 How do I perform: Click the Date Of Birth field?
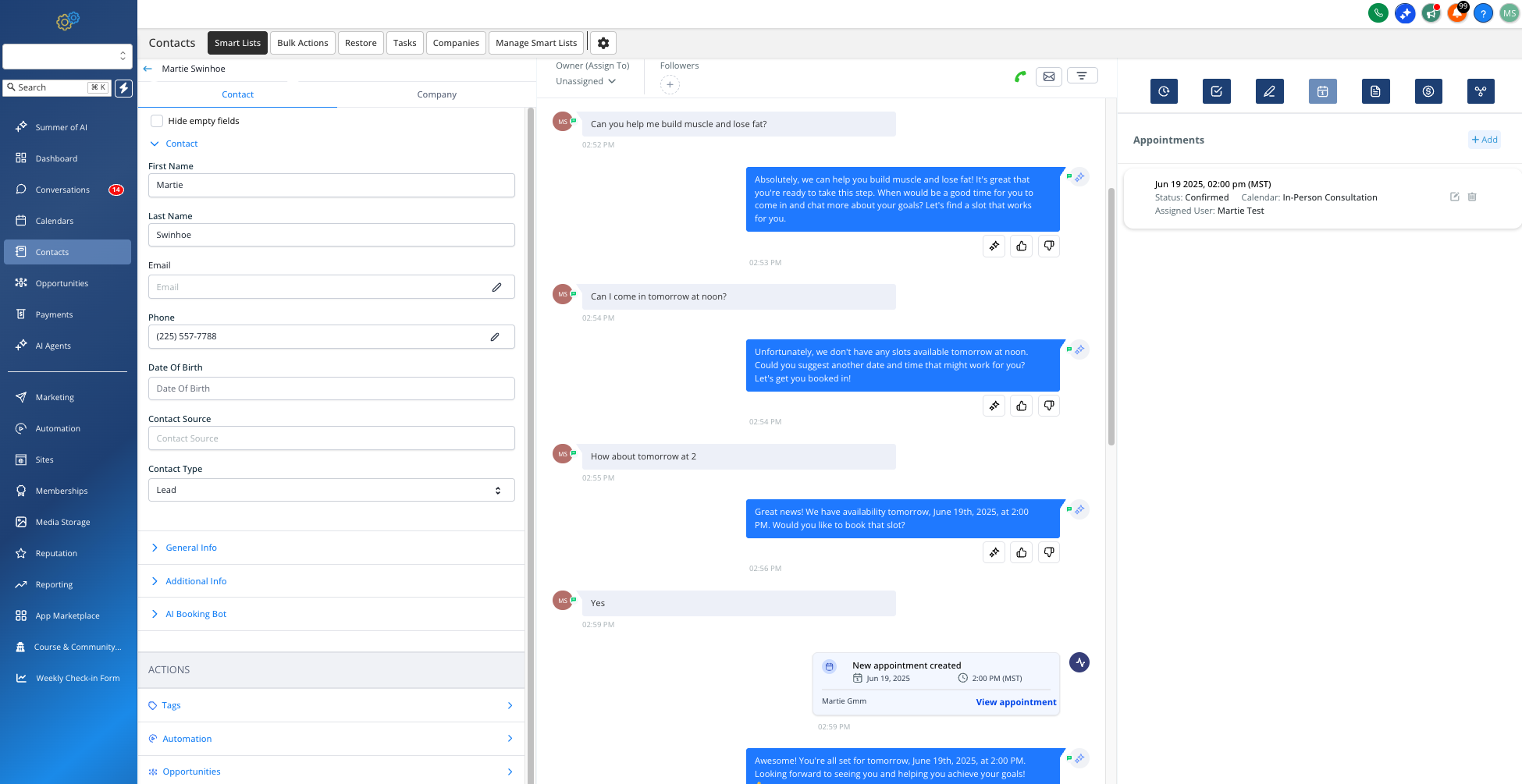point(332,388)
